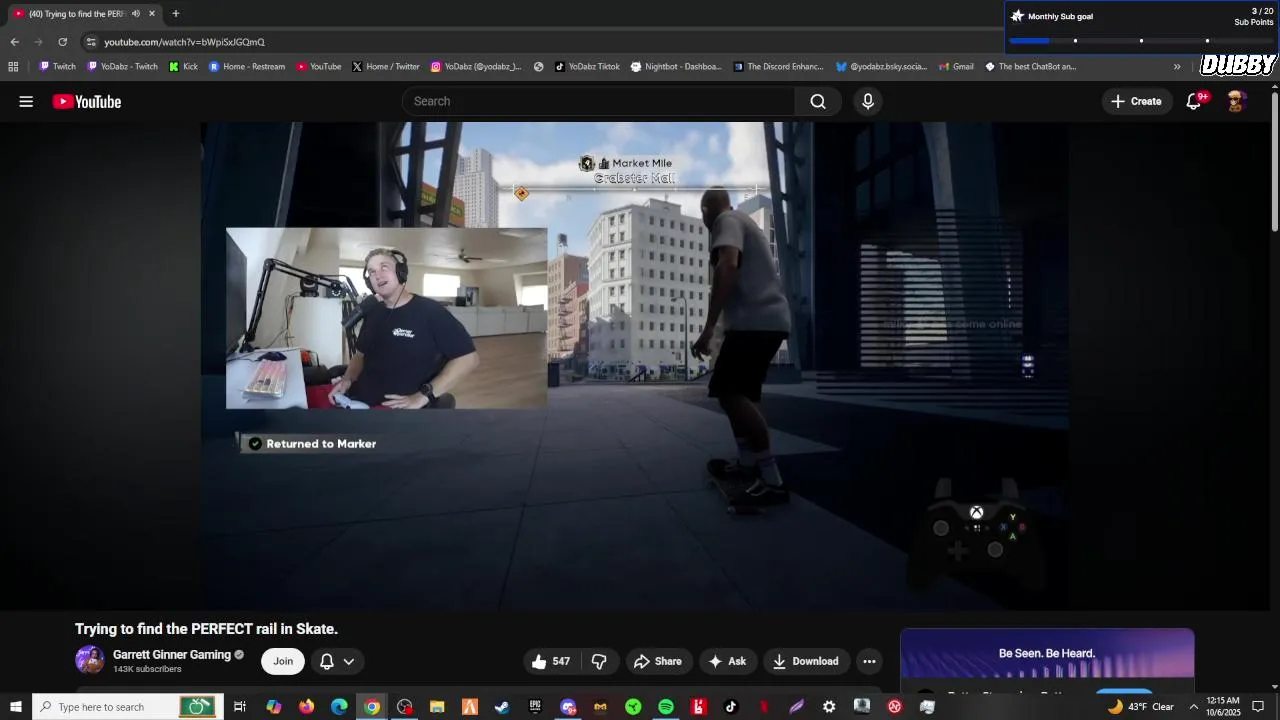This screenshot has height=720, width=1280.
Task: Click the Create button
Action: point(1137,101)
